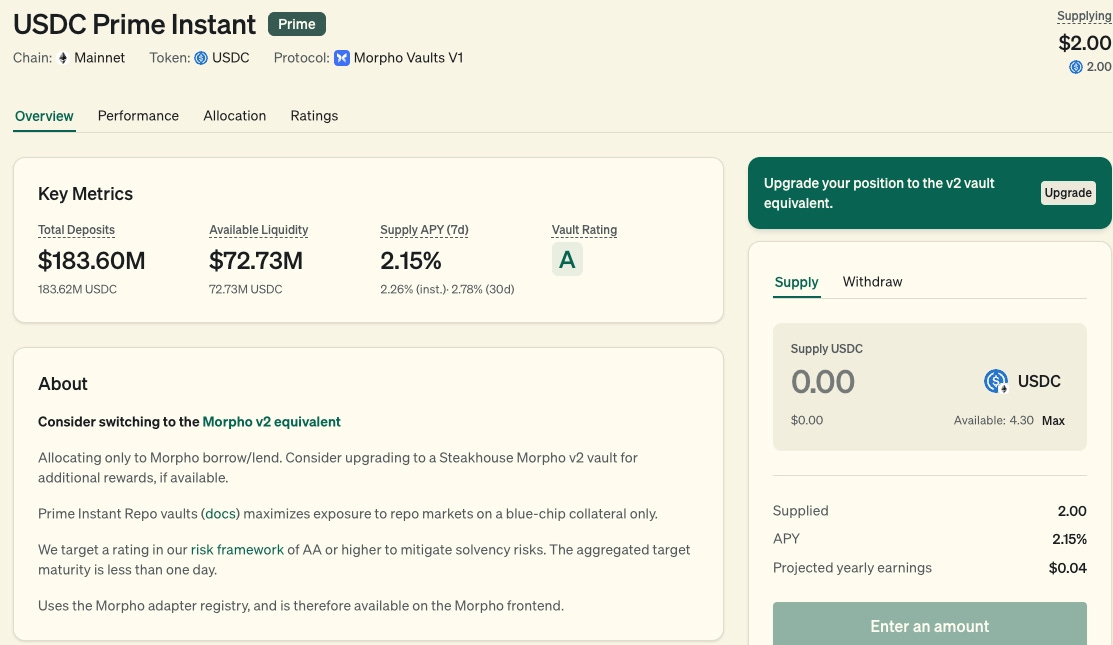Click the Total Deposits label

[76, 230]
